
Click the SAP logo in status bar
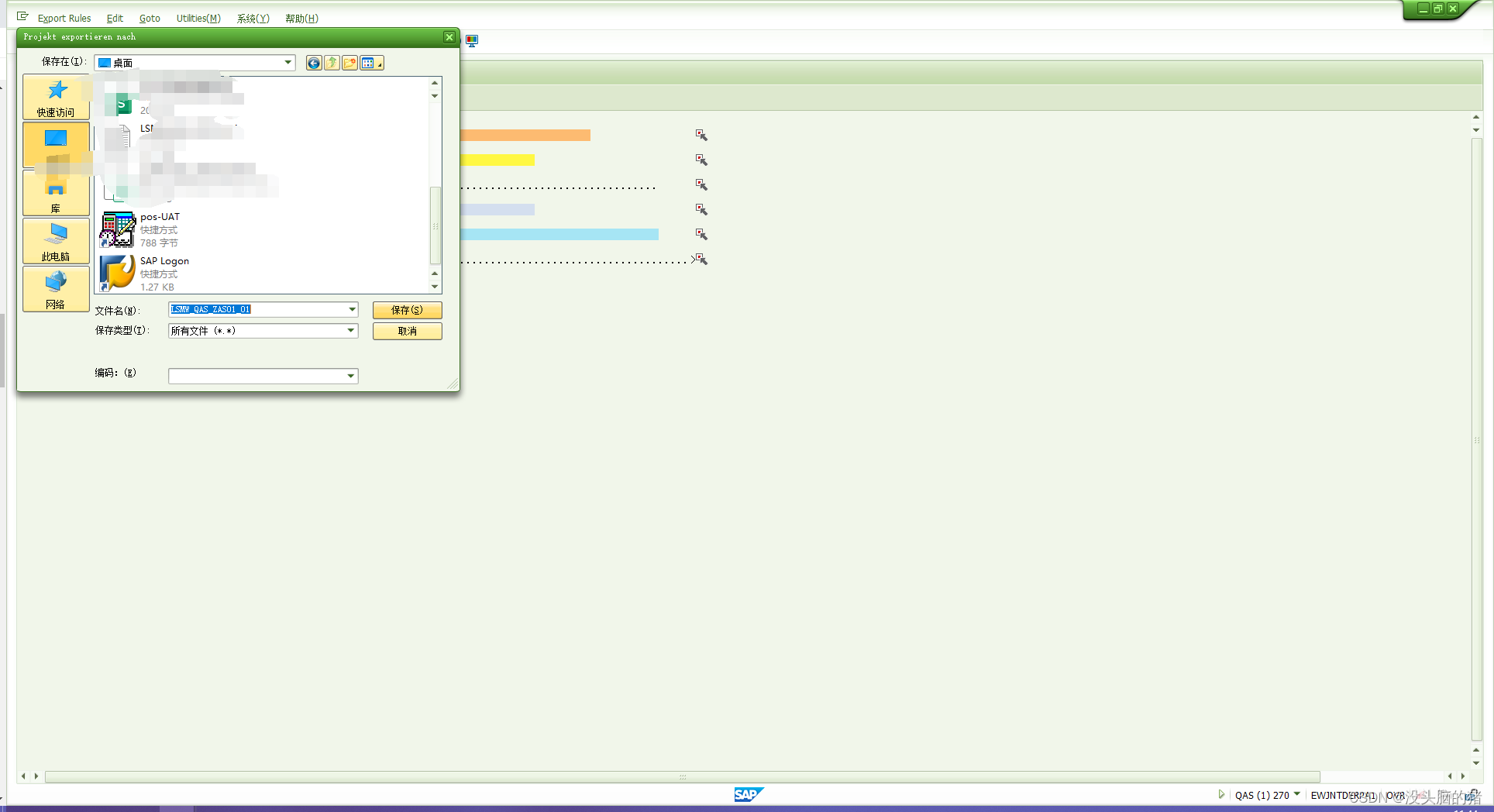pos(749,794)
